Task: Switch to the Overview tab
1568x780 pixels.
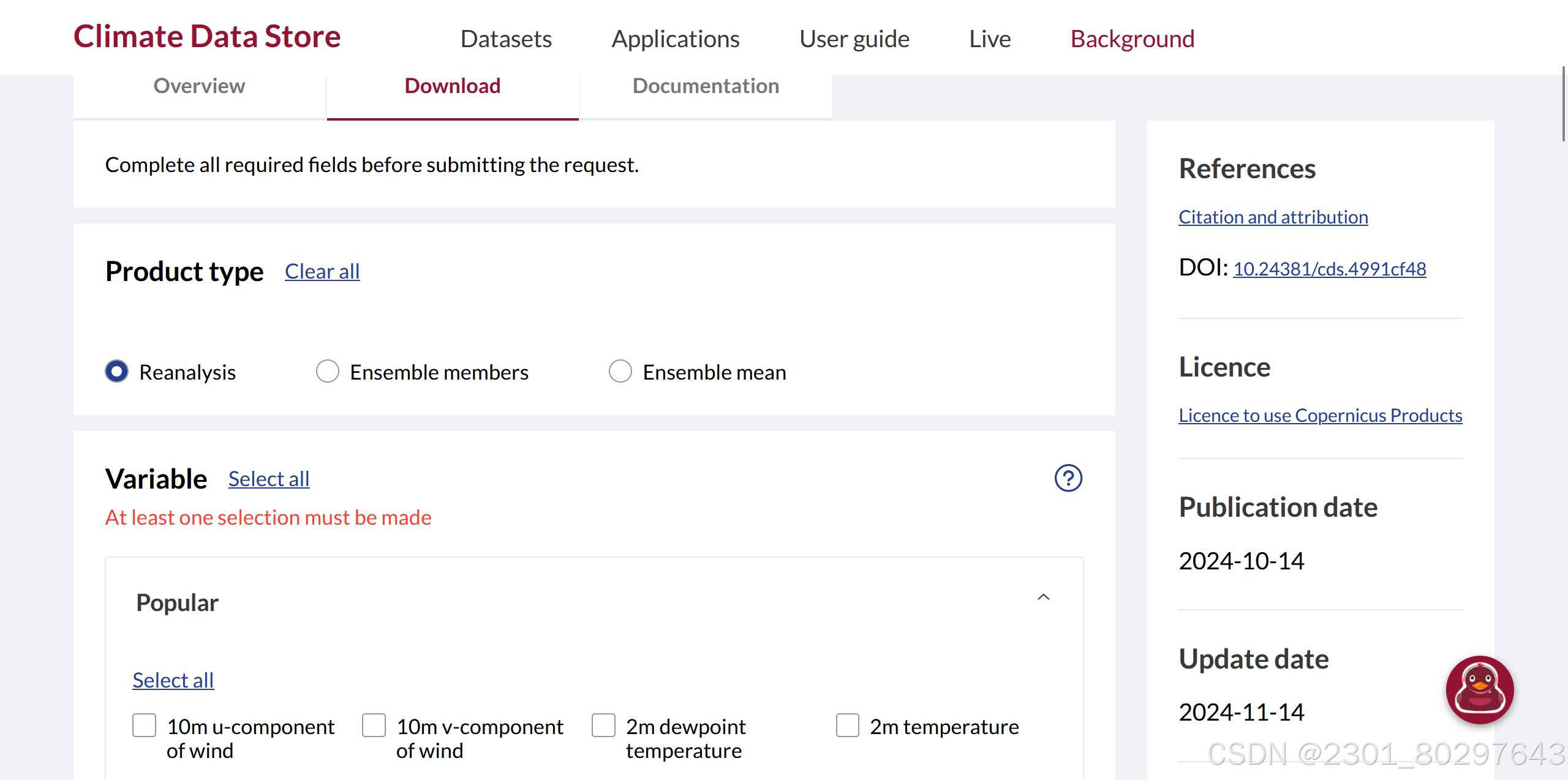Action: click(x=199, y=86)
